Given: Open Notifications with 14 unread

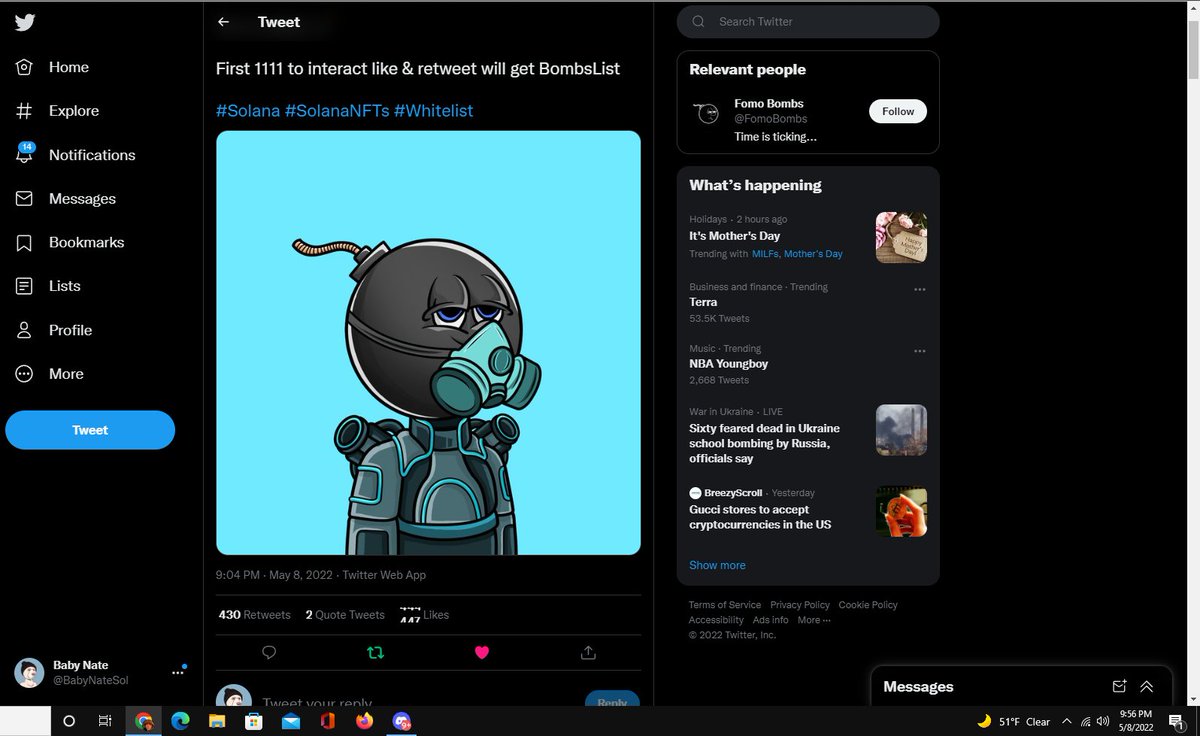Looking at the screenshot, I should pos(75,154).
